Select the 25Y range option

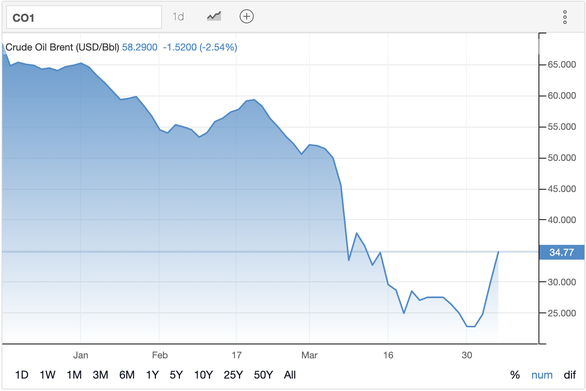click(x=233, y=375)
